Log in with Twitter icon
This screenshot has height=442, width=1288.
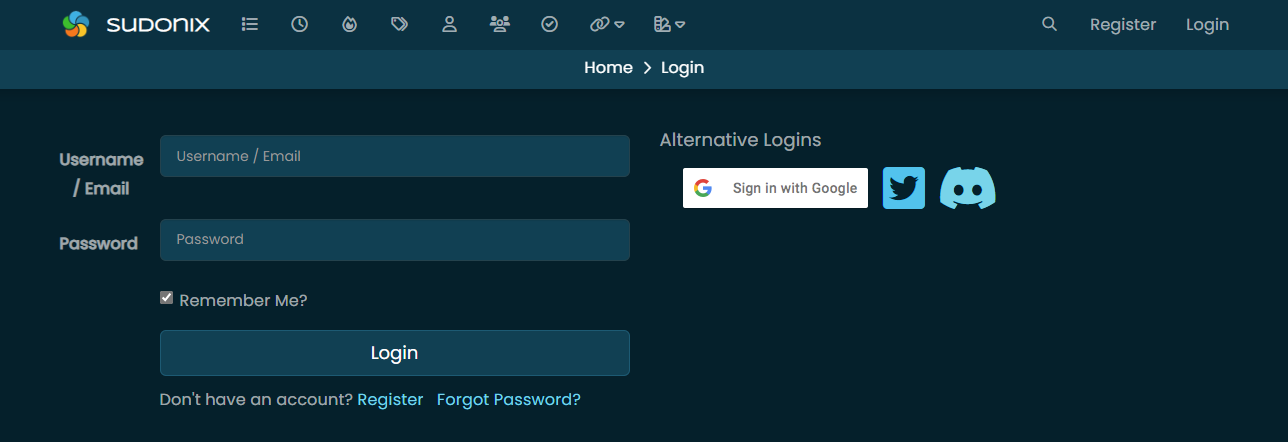(x=904, y=188)
